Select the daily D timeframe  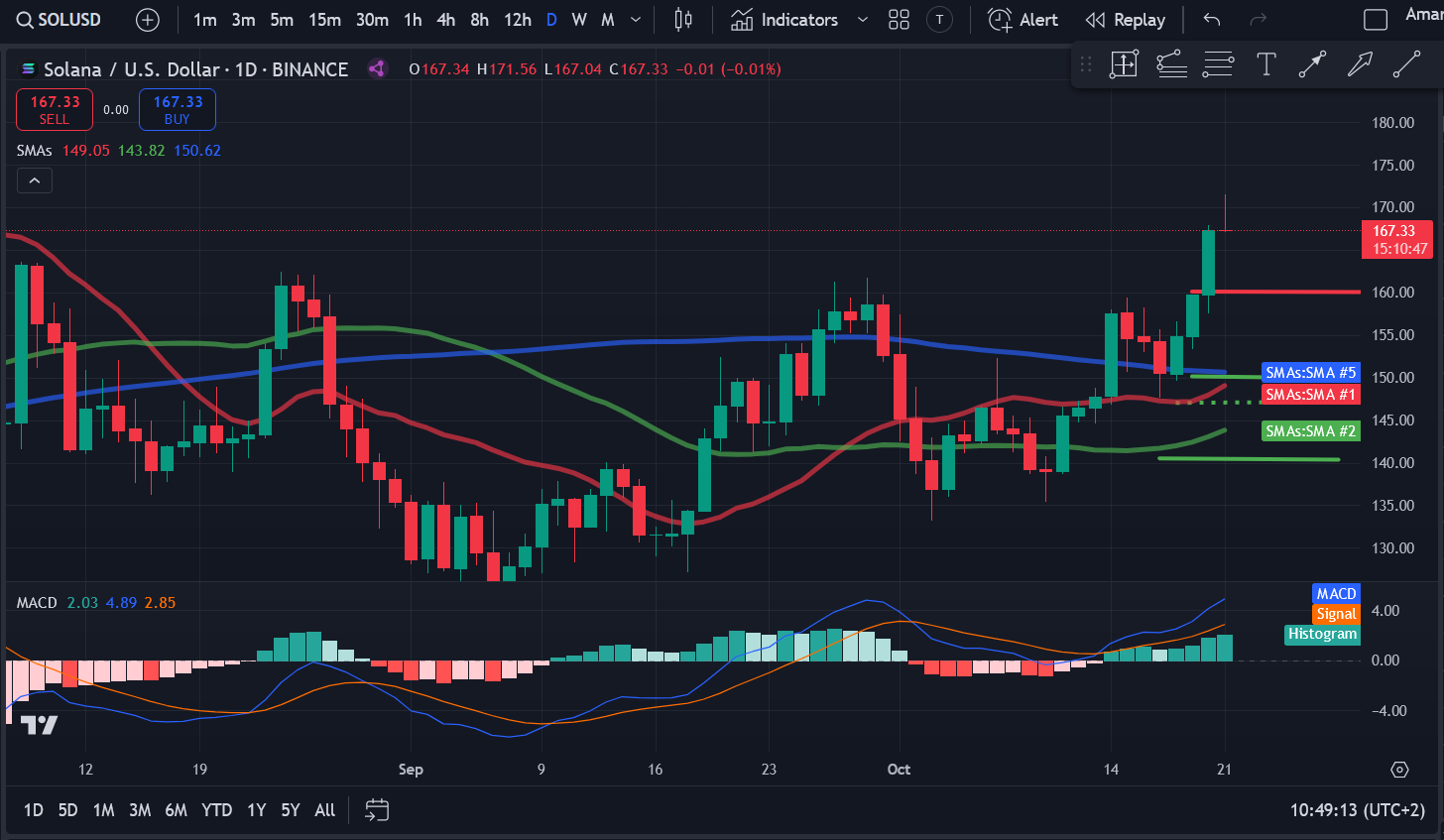pos(551,20)
